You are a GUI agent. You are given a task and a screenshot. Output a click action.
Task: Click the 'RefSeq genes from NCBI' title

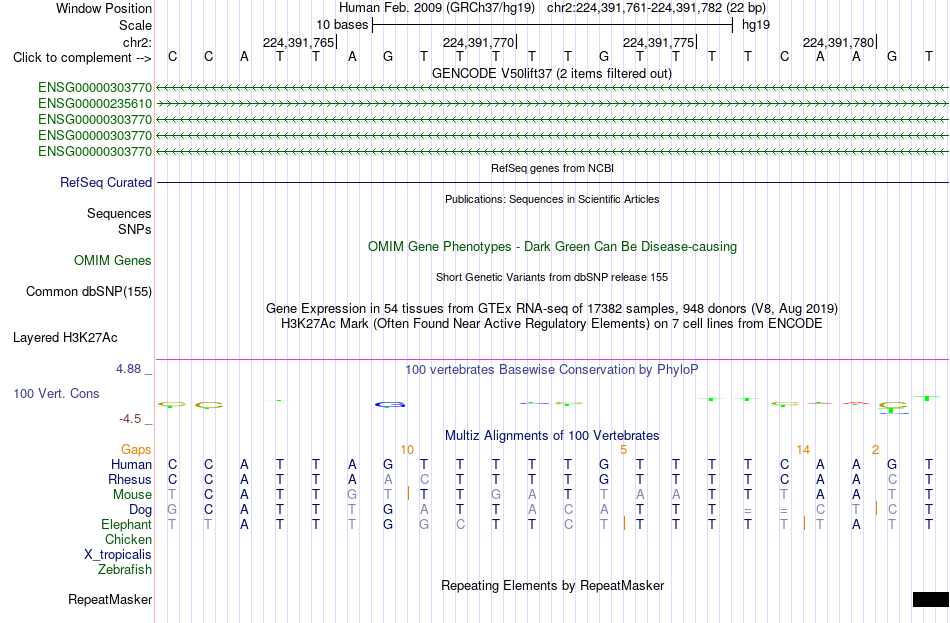(553, 168)
